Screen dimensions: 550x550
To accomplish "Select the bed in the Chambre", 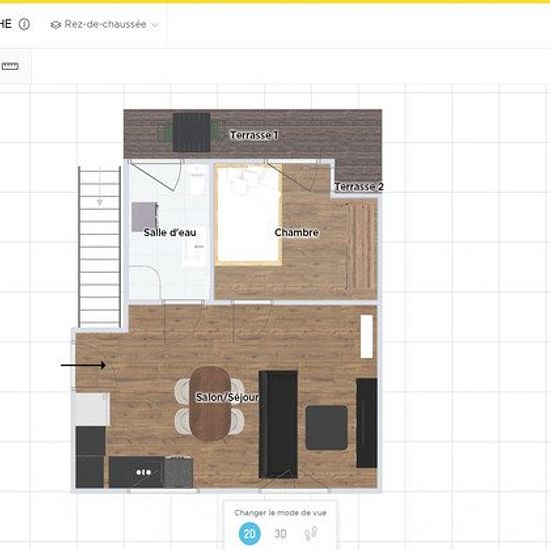I will pyautogui.click(x=248, y=214).
